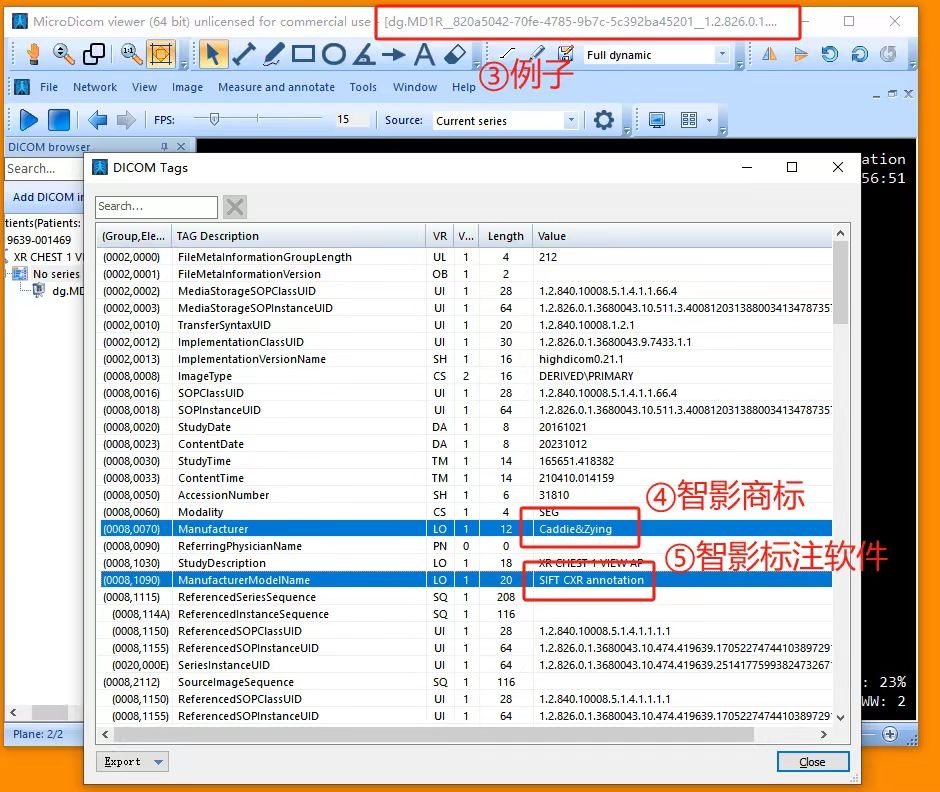The image size is (940, 792).
Task: Open the View menu
Action: (144, 87)
